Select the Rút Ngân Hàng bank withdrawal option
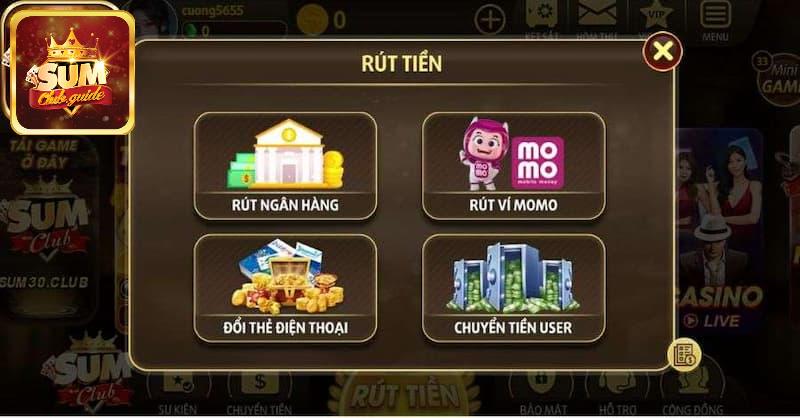This screenshot has height=418, width=800. click(x=285, y=166)
